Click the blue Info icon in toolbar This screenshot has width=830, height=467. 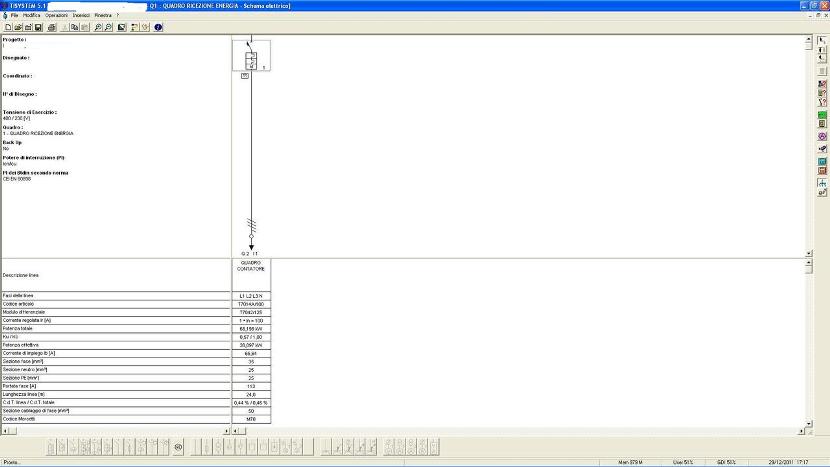click(x=158, y=27)
